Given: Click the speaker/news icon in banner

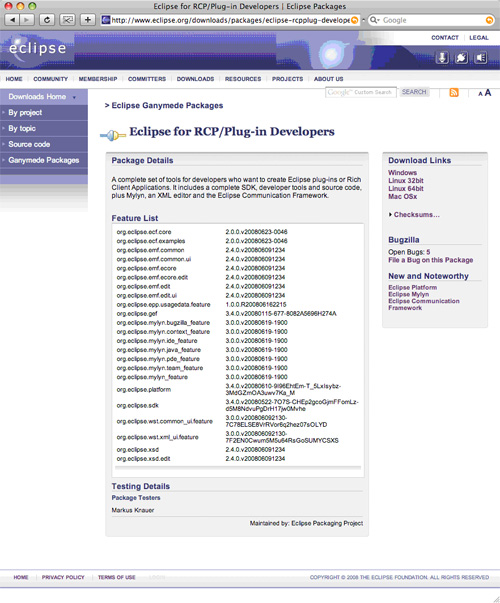Looking at the screenshot, I should [x=480, y=58].
